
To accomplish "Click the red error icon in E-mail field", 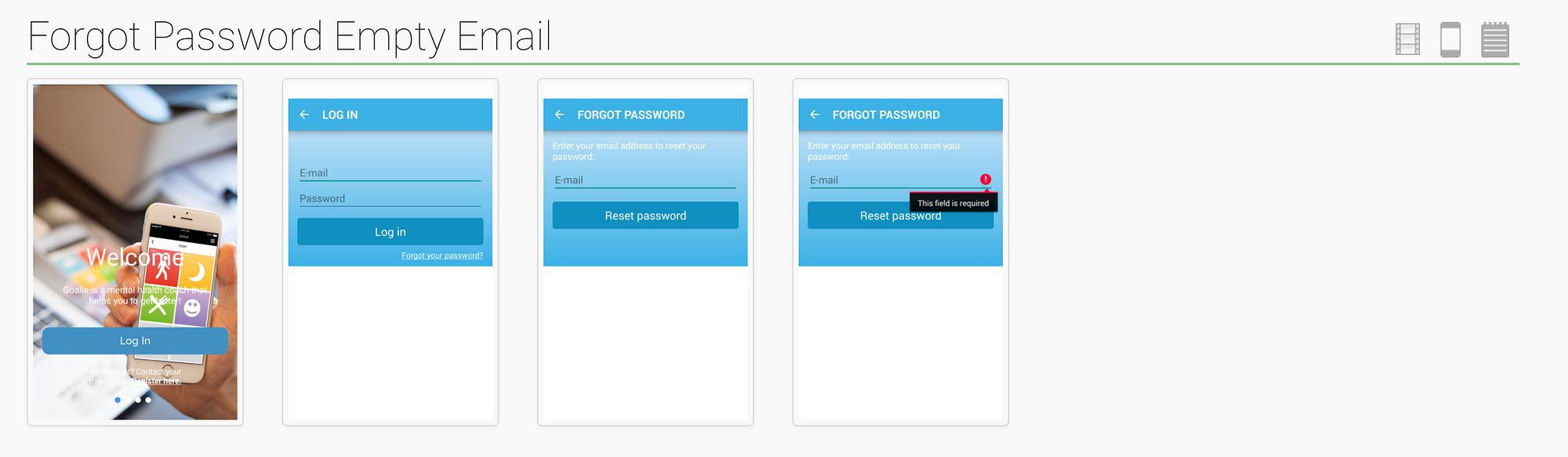I will [x=985, y=180].
